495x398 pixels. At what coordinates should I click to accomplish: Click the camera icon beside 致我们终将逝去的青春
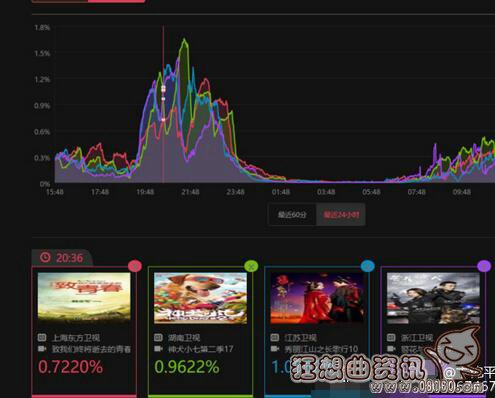tap(42, 349)
